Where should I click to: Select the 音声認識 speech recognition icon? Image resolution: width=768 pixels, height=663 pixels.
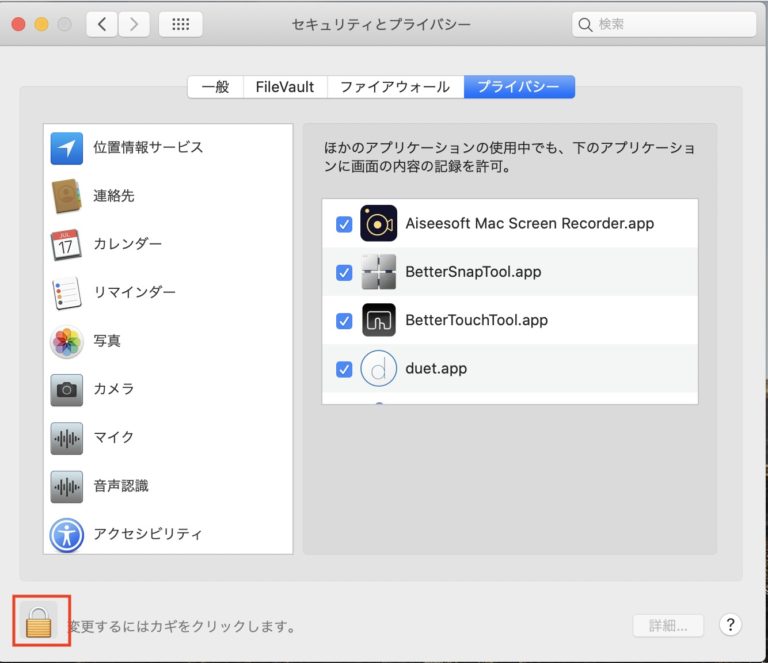(x=67, y=486)
